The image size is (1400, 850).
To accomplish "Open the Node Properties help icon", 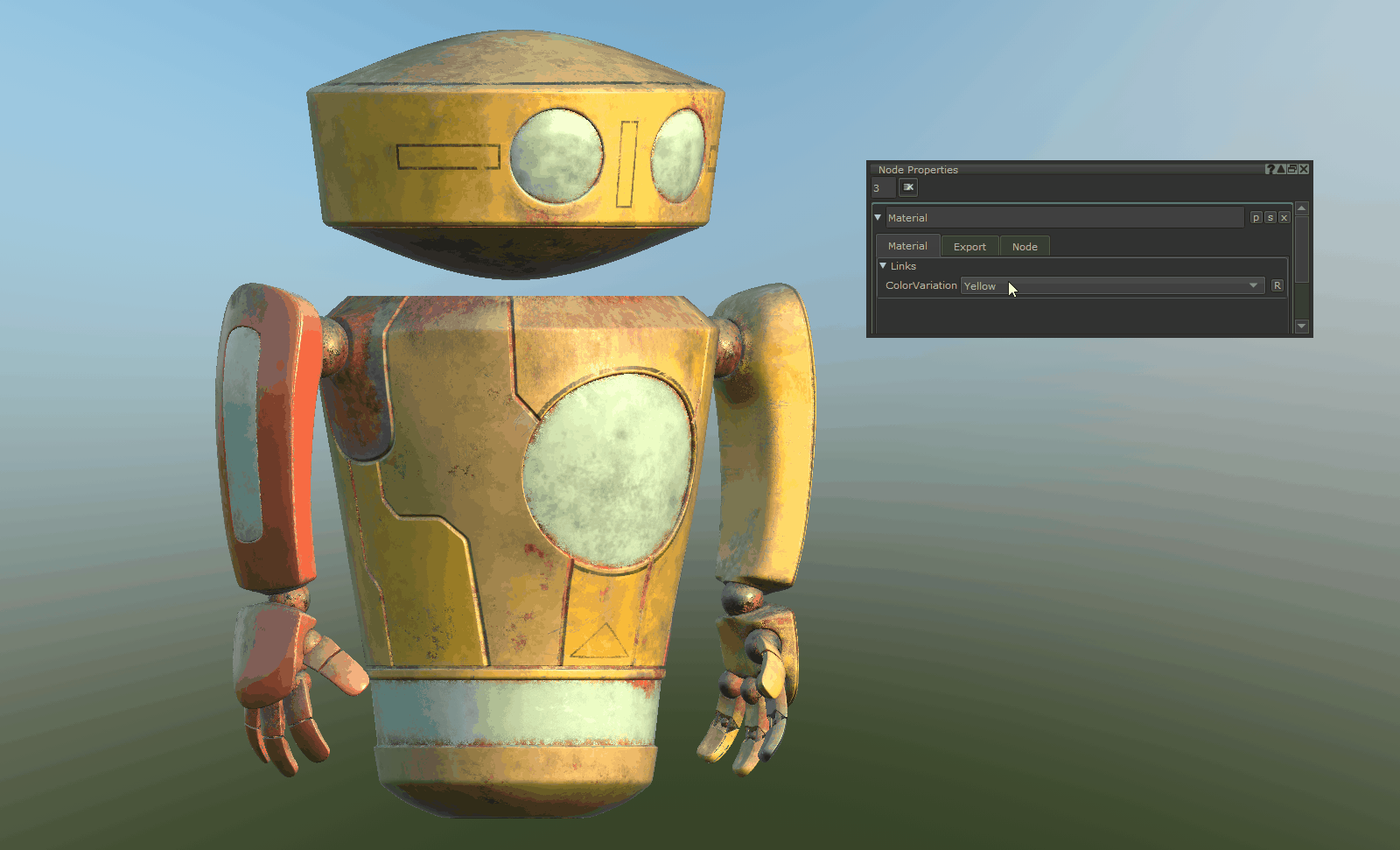I will (x=1270, y=169).
